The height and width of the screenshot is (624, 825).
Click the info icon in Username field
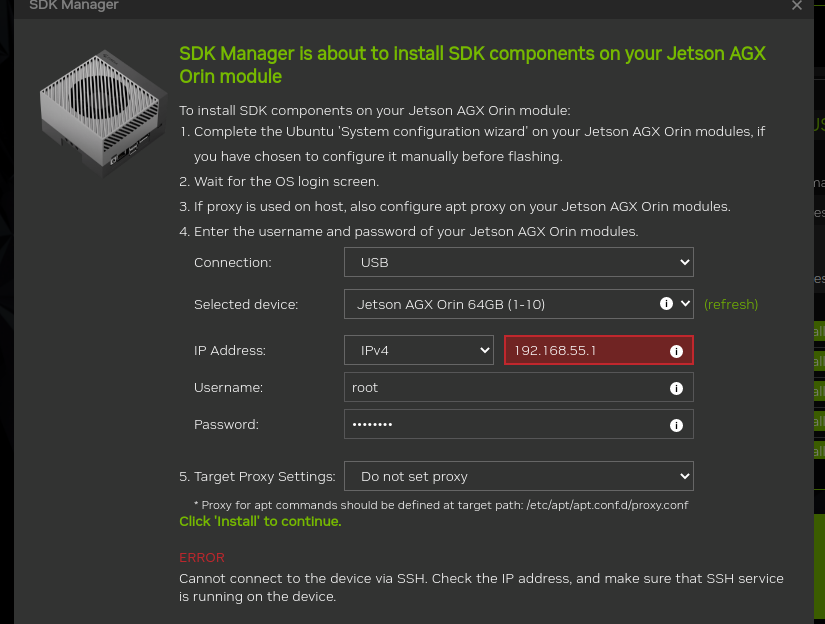(x=676, y=388)
